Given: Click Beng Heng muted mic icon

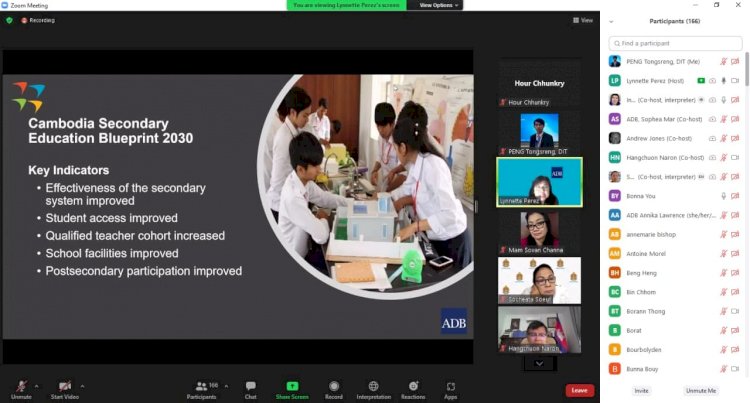Looking at the screenshot, I should pyautogui.click(x=724, y=273).
